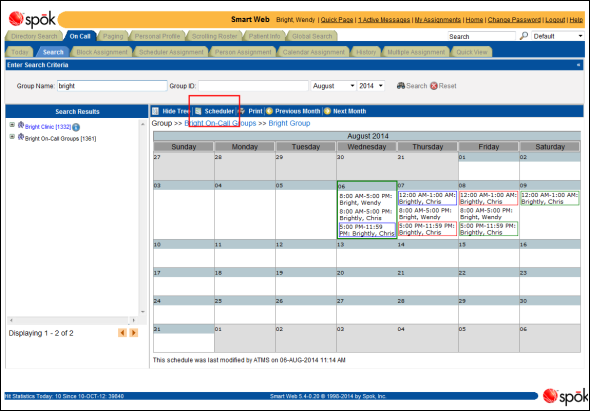Collapse the Enter Search Criteria panel
The height and width of the screenshot is (411, 590).
click(x=578, y=65)
